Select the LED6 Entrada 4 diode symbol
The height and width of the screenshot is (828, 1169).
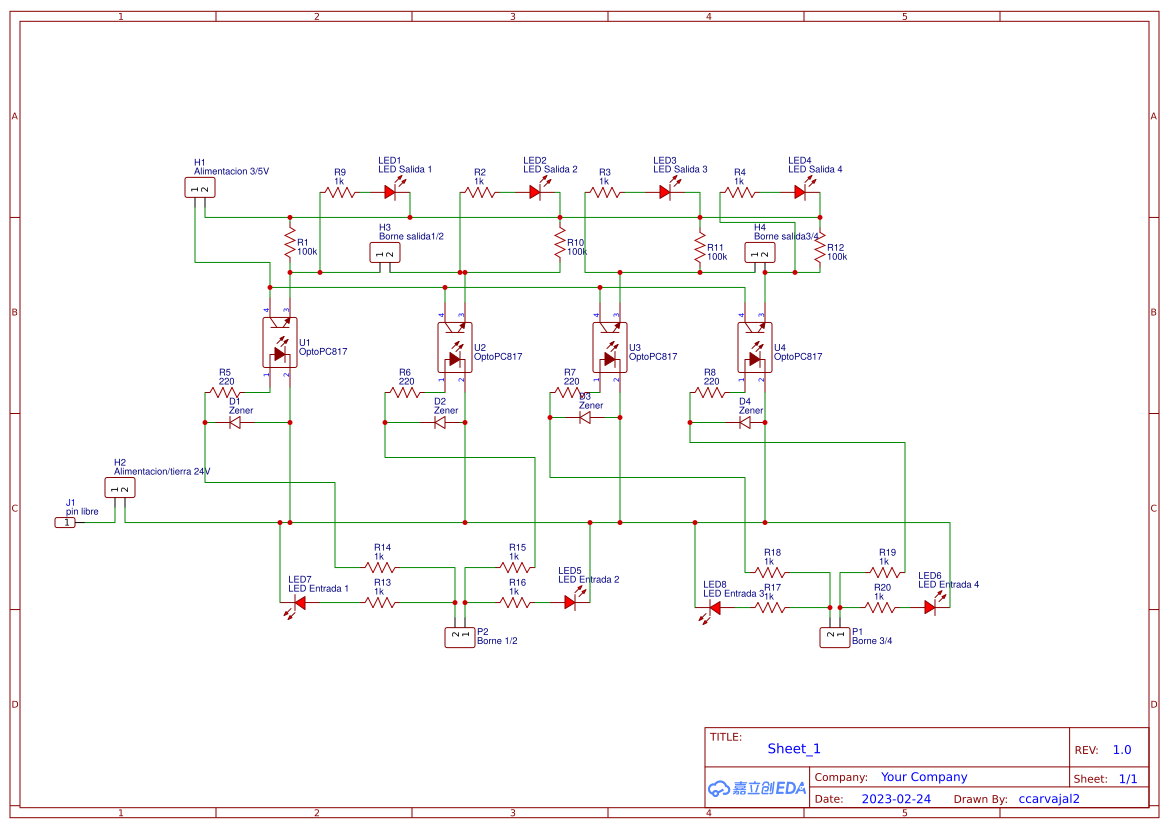click(x=929, y=606)
